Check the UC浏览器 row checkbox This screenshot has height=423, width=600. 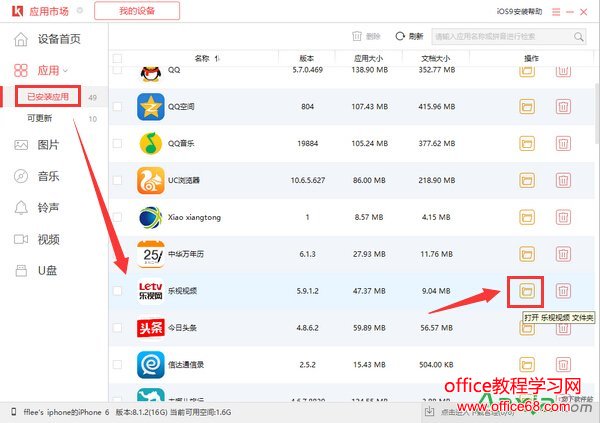tap(117, 180)
